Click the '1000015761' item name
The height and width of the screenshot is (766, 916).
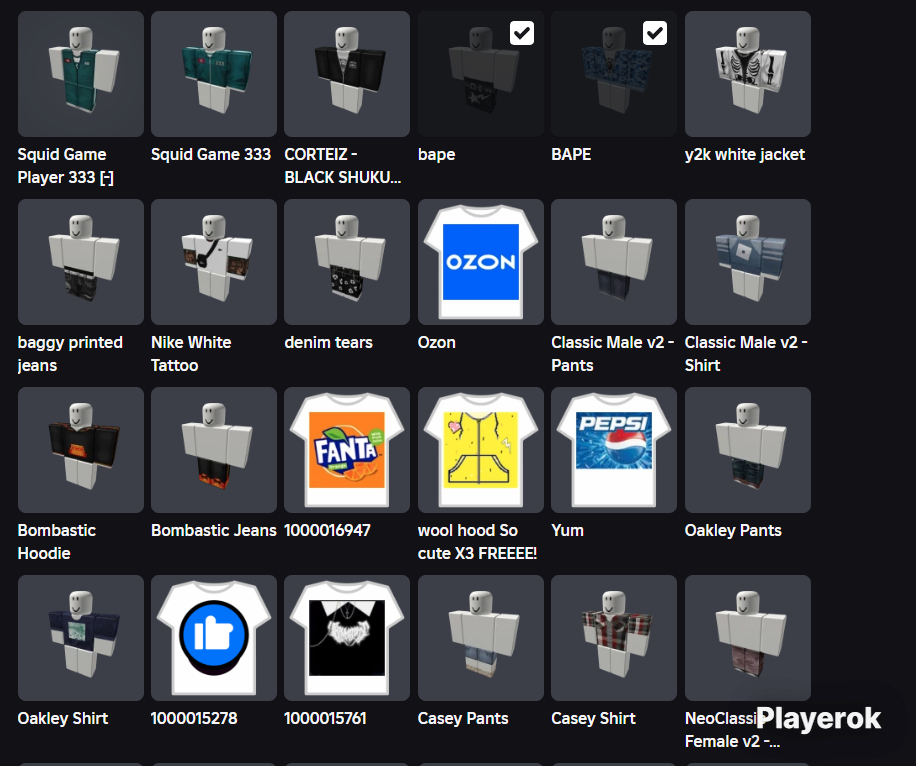tap(325, 719)
